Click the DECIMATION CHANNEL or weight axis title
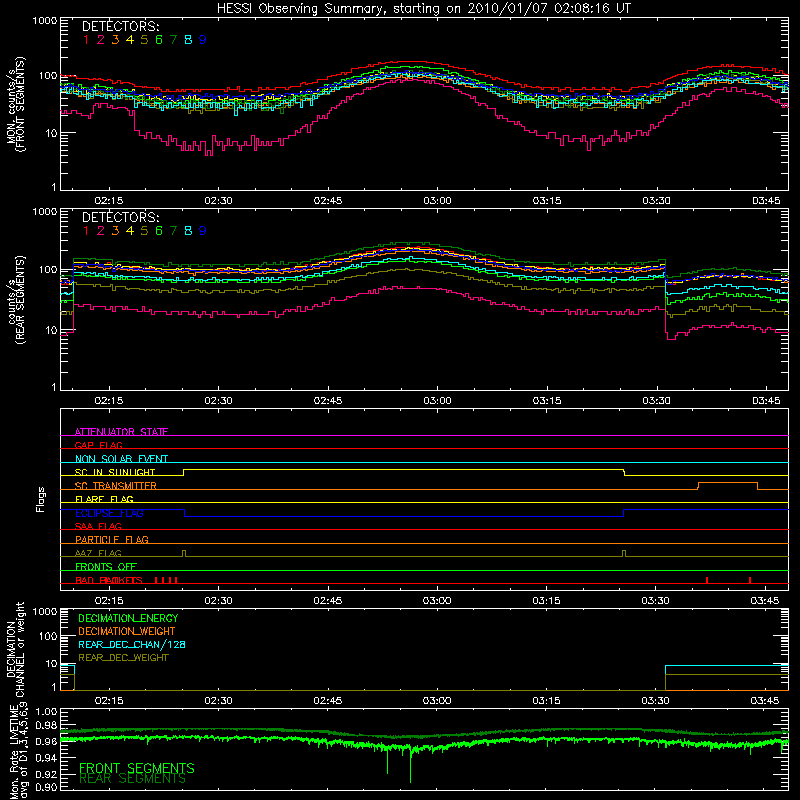 15,649
